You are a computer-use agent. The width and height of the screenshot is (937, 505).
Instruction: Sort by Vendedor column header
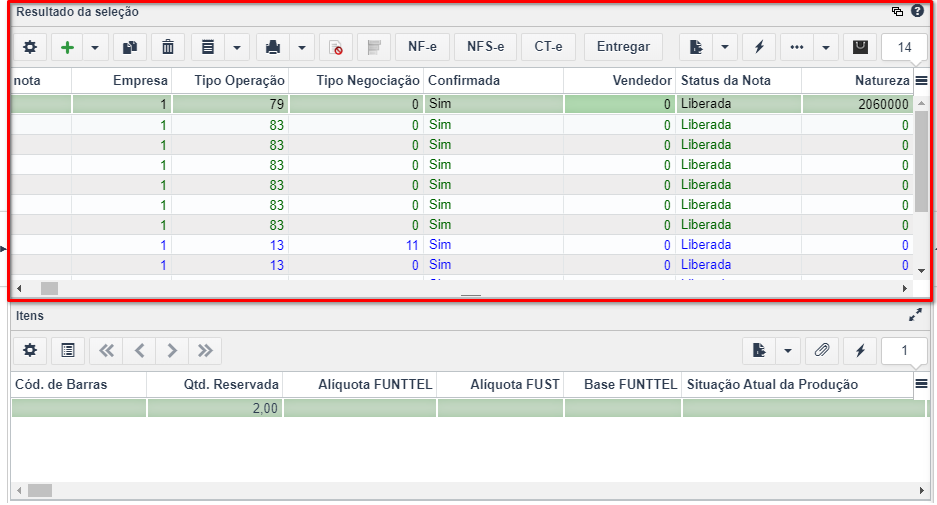[620, 81]
